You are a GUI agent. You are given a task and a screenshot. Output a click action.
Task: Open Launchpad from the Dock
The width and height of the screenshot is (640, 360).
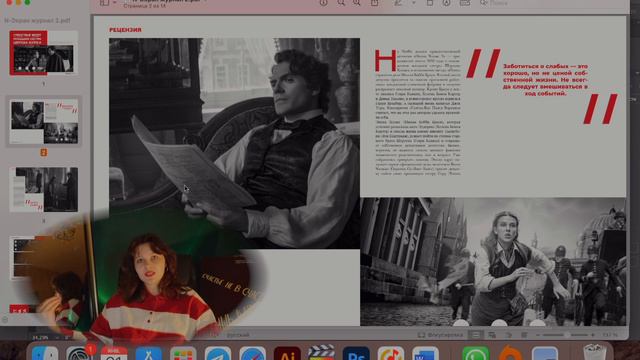click(x=183, y=353)
